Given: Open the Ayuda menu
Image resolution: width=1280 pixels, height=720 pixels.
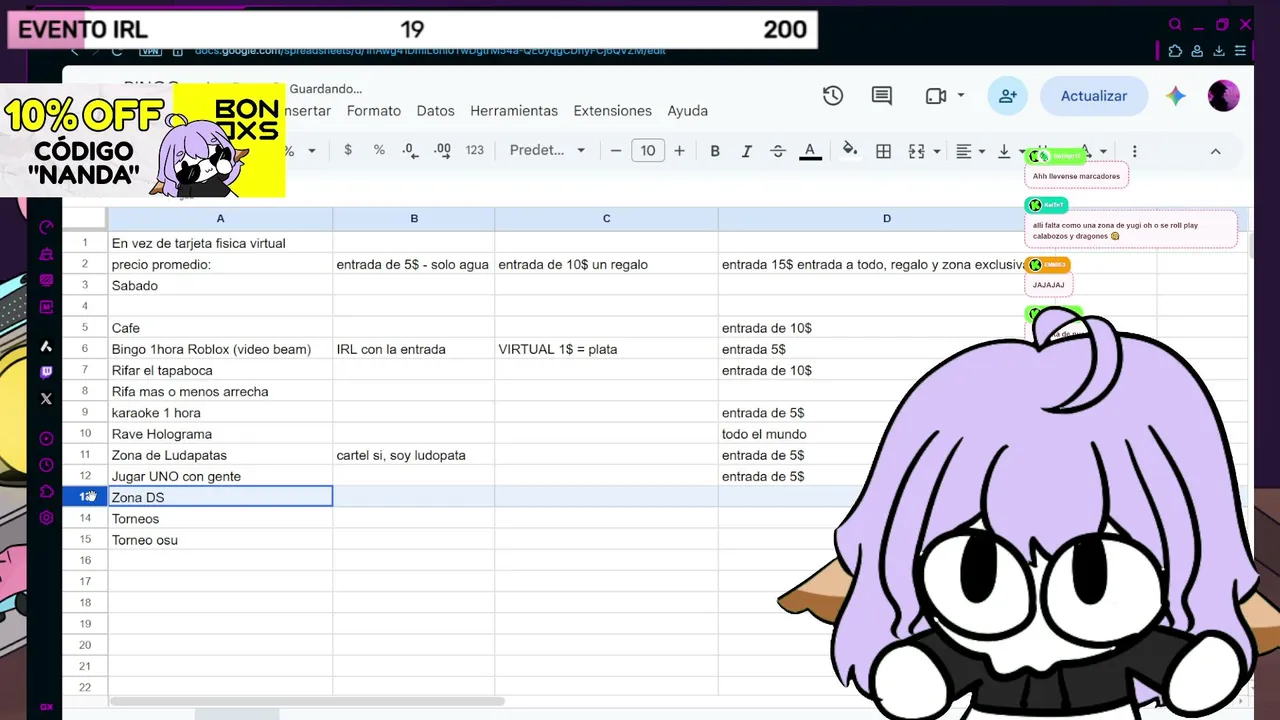Looking at the screenshot, I should click(x=688, y=111).
